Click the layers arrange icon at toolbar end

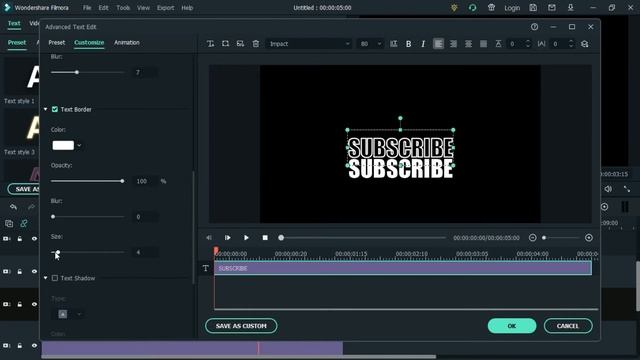click(585, 44)
